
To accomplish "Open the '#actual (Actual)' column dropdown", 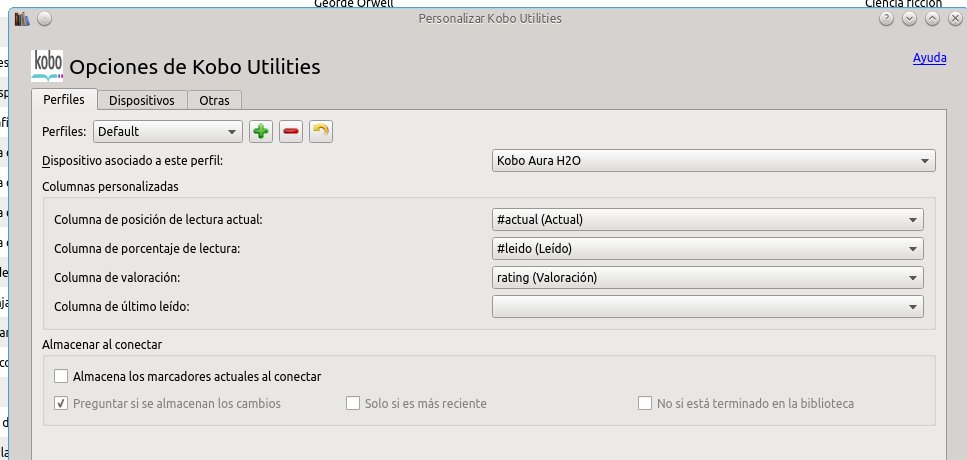I will (x=707, y=220).
